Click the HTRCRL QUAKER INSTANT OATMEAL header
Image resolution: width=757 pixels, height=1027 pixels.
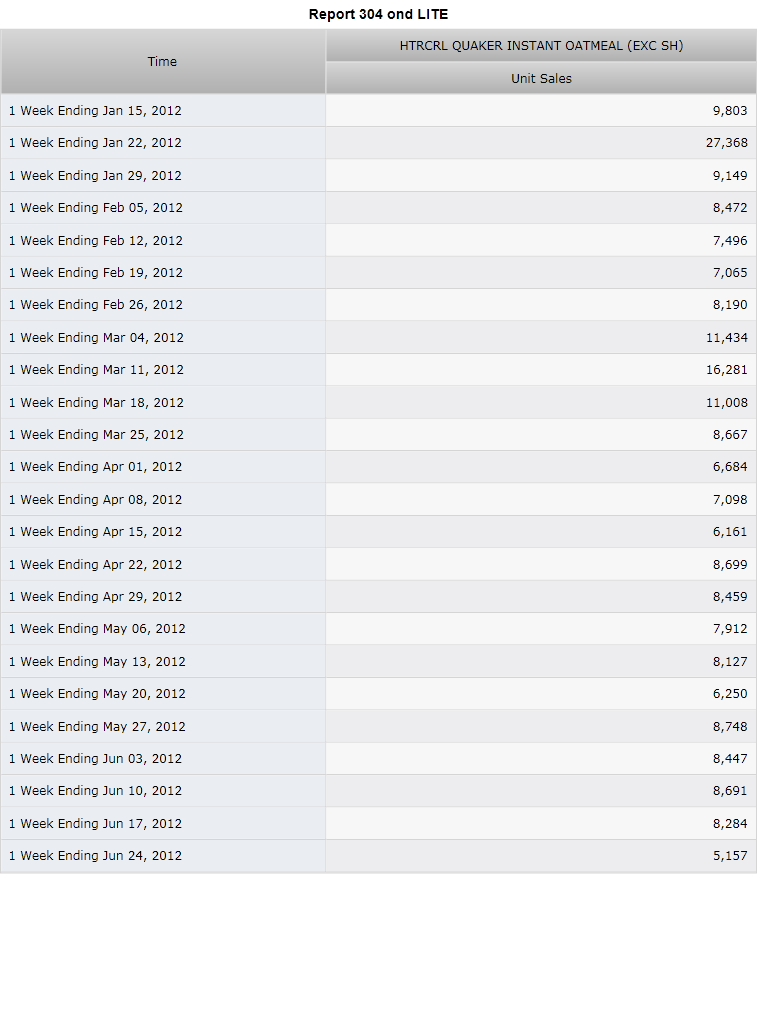[x=541, y=46]
